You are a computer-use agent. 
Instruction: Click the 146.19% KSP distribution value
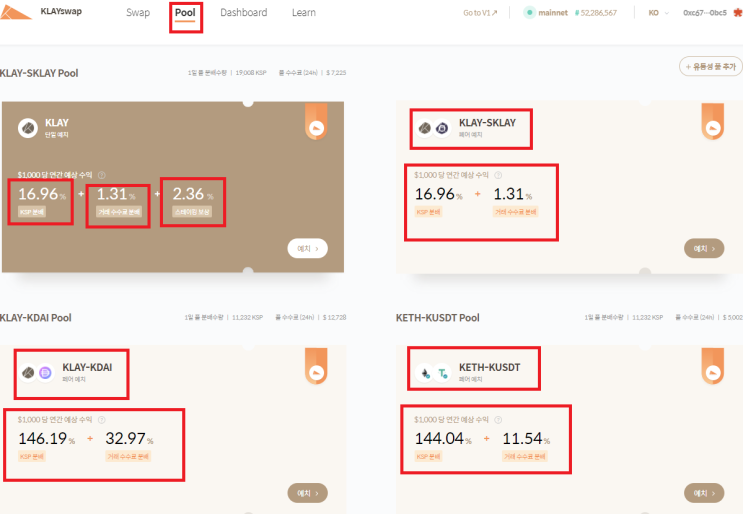tap(46, 438)
